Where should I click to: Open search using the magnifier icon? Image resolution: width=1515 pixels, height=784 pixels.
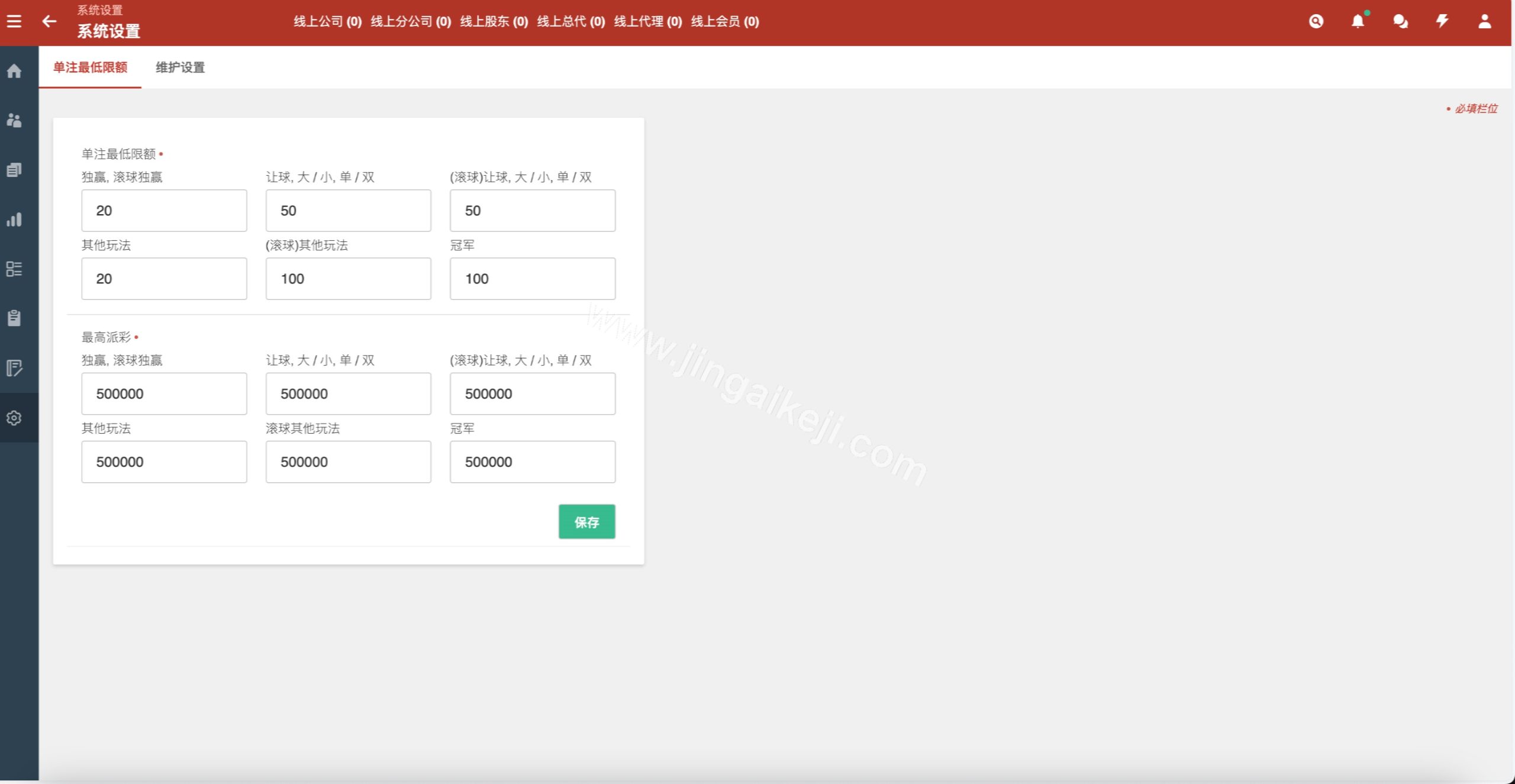pyautogui.click(x=1316, y=21)
